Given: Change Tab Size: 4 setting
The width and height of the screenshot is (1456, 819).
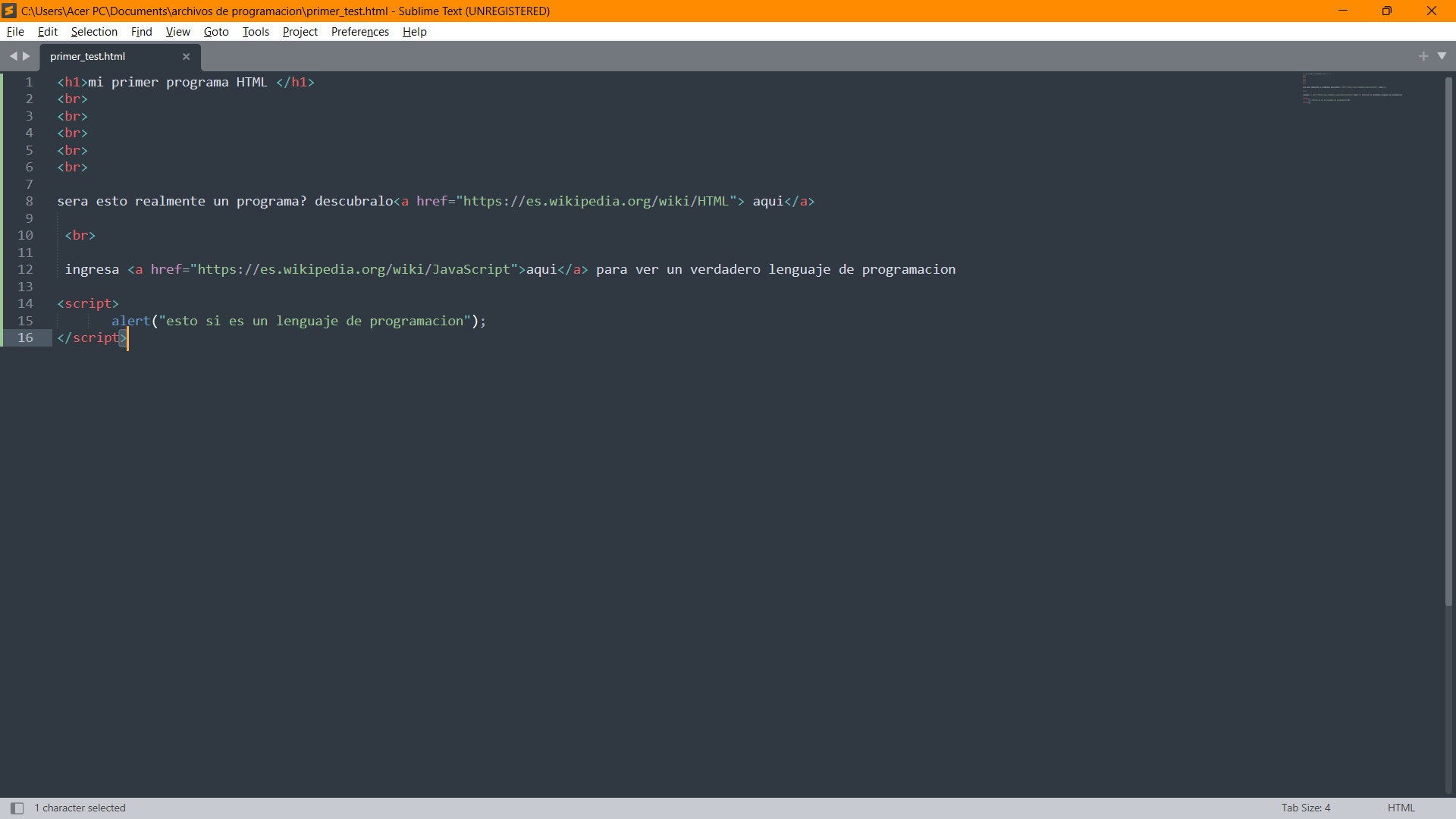Looking at the screenshot, I should pyautogui.click(x=1305, y=808).
